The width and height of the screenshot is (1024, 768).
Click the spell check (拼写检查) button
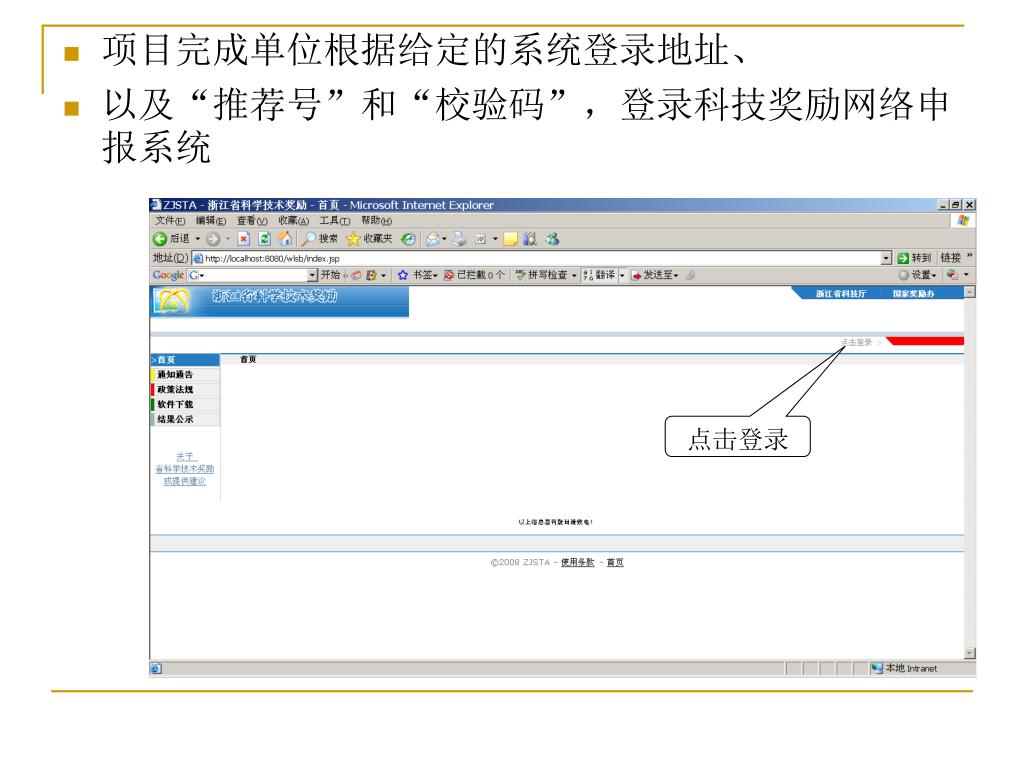(542, 275)
